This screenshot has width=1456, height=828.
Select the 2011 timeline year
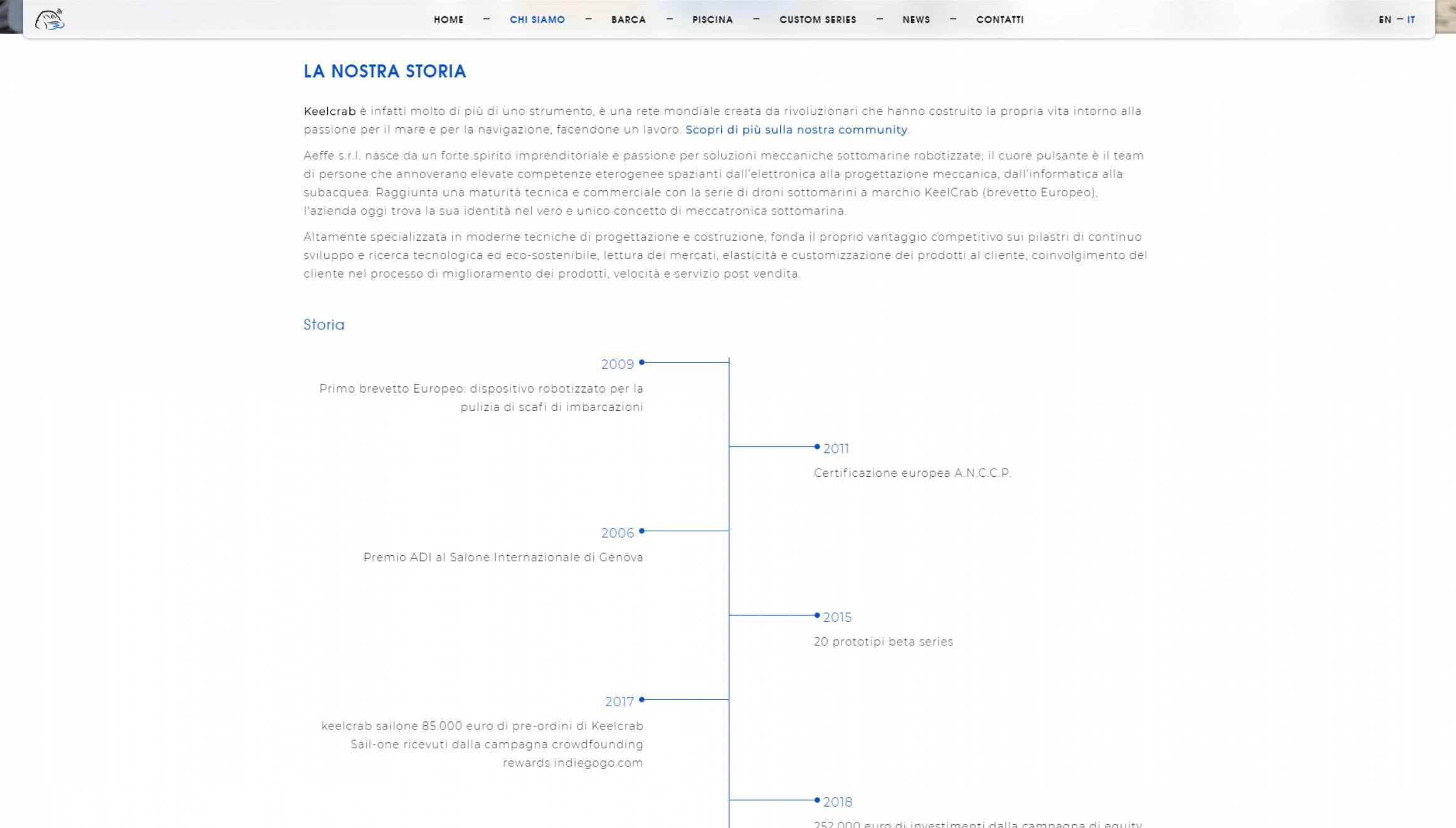(836, 449)
